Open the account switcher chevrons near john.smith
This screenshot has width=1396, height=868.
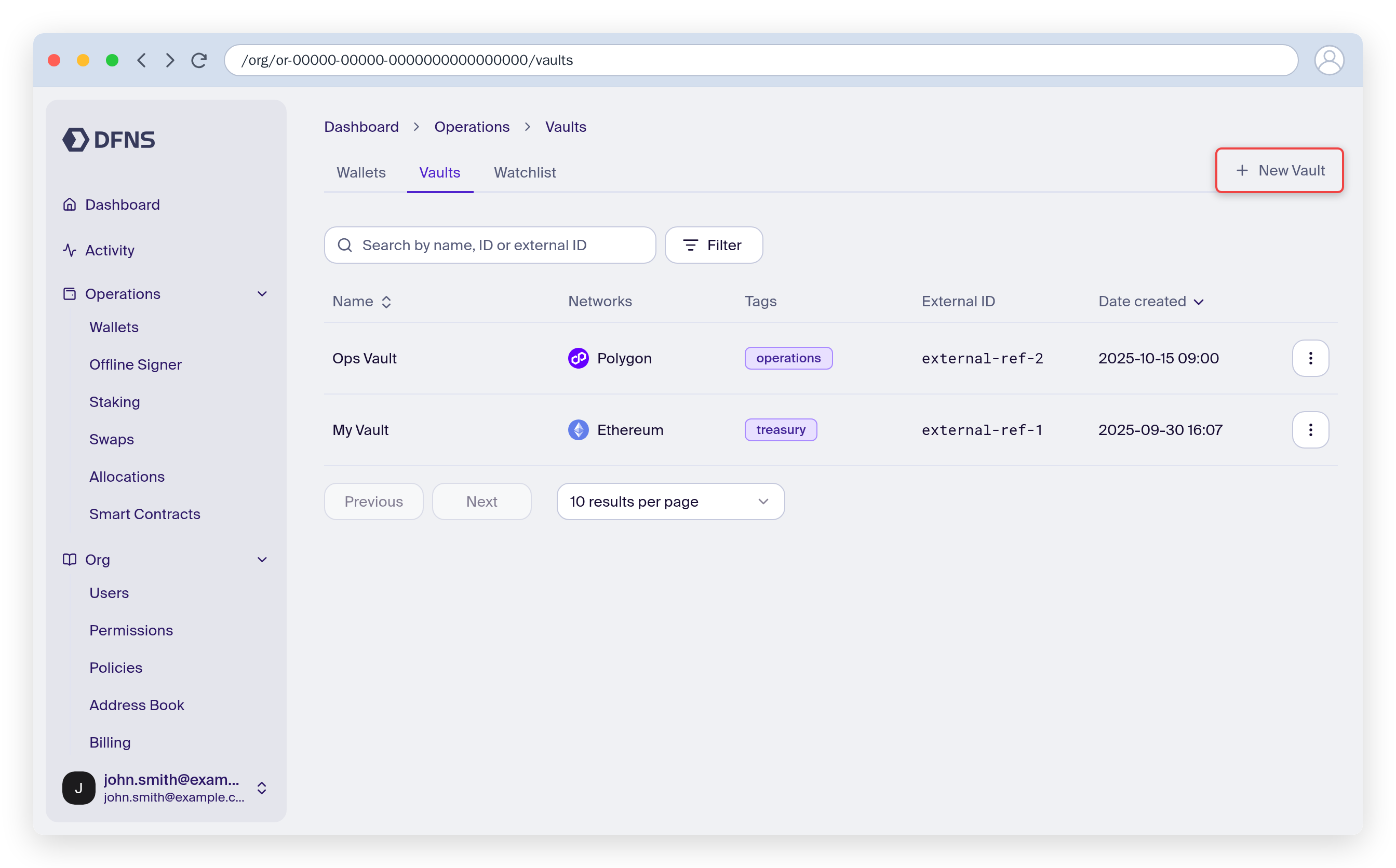pyautogui.click(x=262, y=788)
